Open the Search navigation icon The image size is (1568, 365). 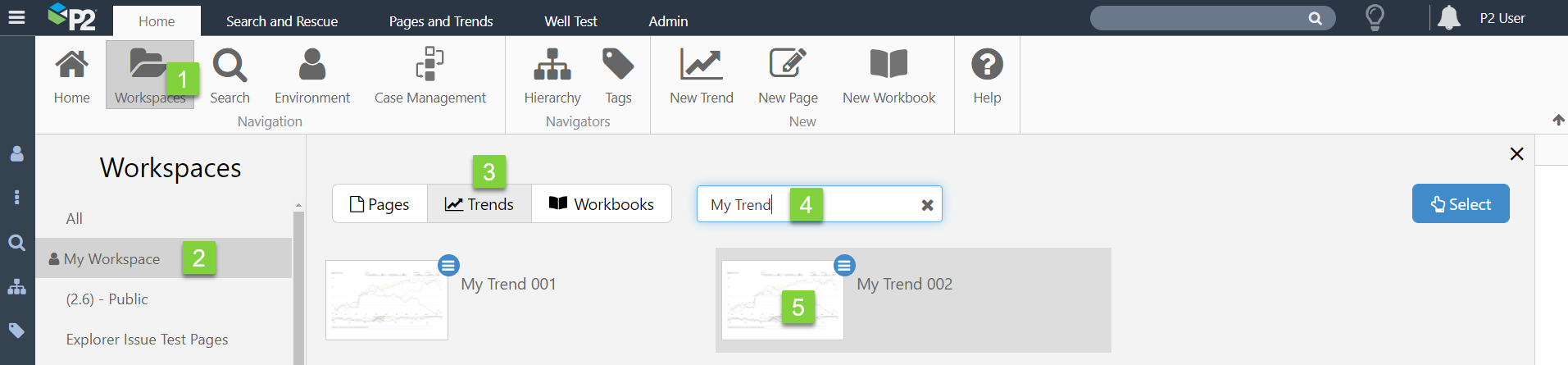(x=230, y=75)
